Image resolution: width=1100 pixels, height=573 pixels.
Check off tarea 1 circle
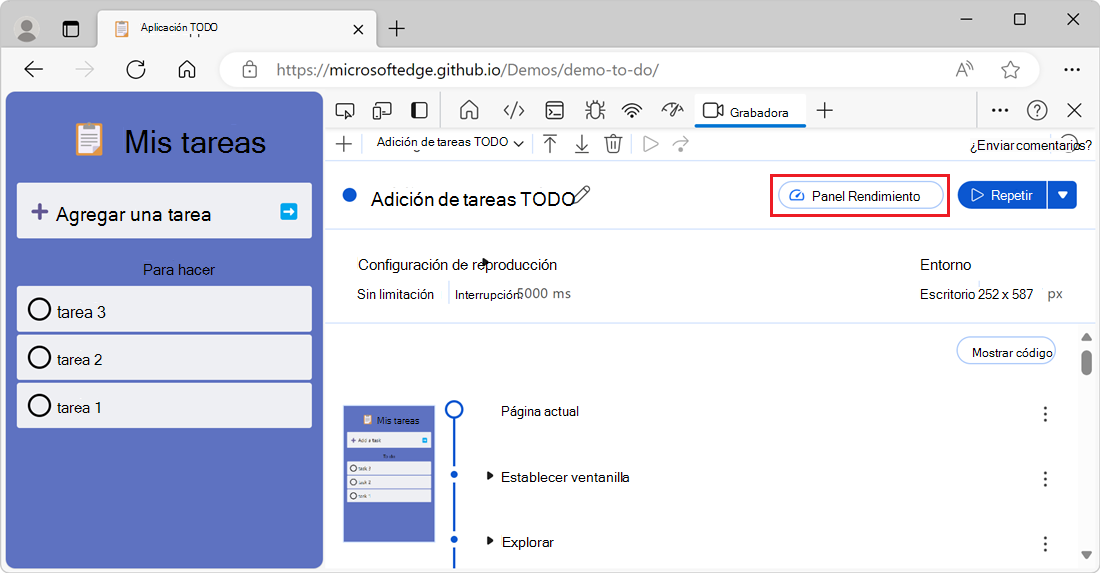tap(39, 405)
